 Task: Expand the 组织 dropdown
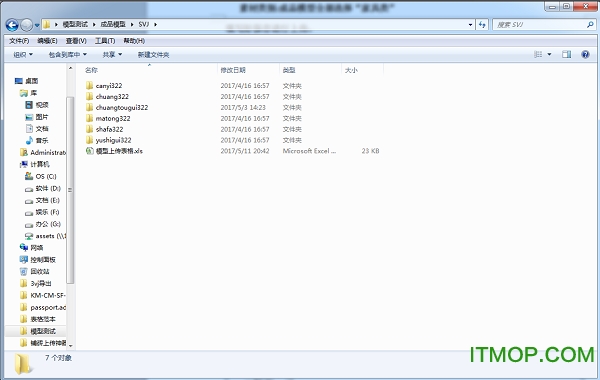[x=23, y=55]
